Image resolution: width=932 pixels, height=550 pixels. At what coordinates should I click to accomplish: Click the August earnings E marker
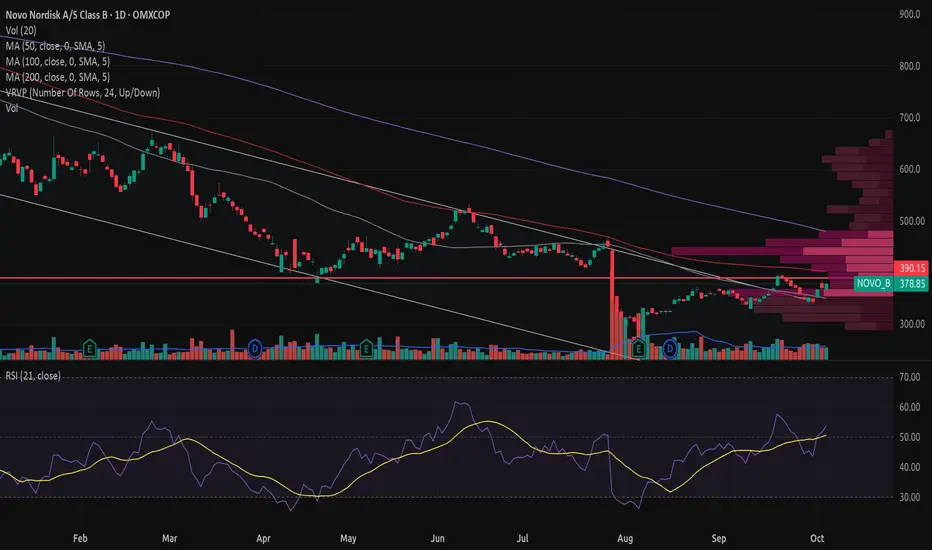638,348
